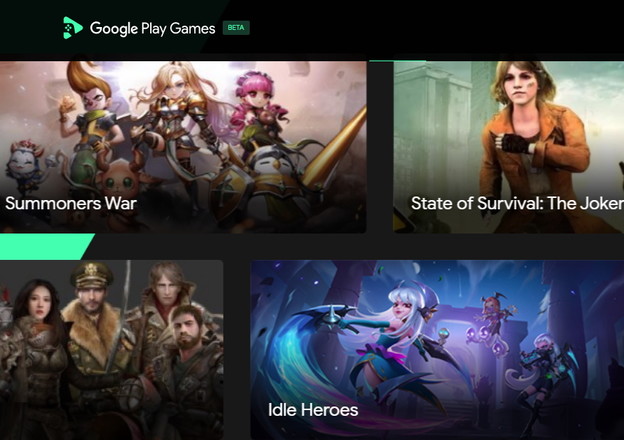
Task: Click the Summoners War title label
Action: (x=71, y=203)
